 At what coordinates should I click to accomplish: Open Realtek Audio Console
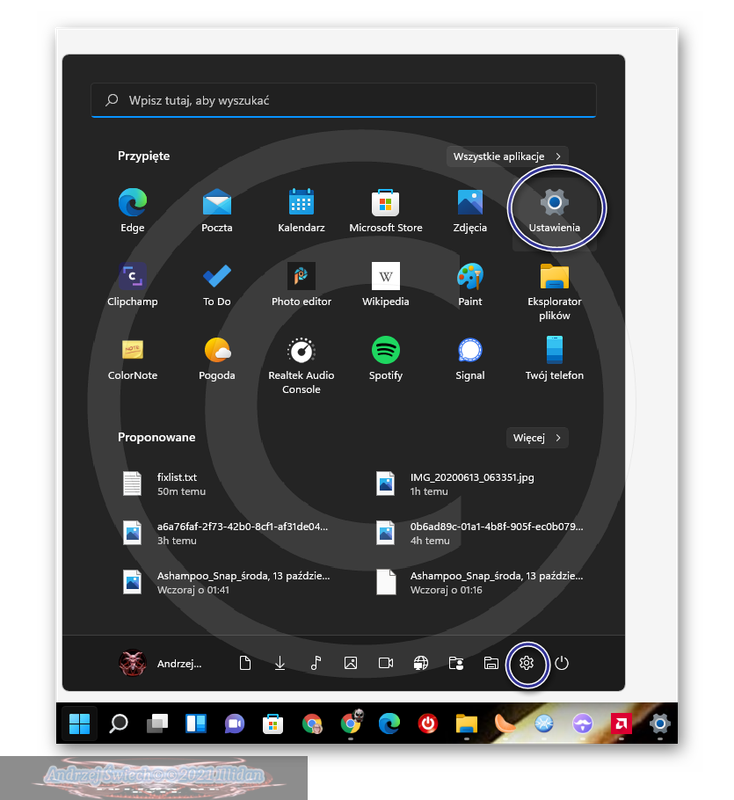point(301,365)
